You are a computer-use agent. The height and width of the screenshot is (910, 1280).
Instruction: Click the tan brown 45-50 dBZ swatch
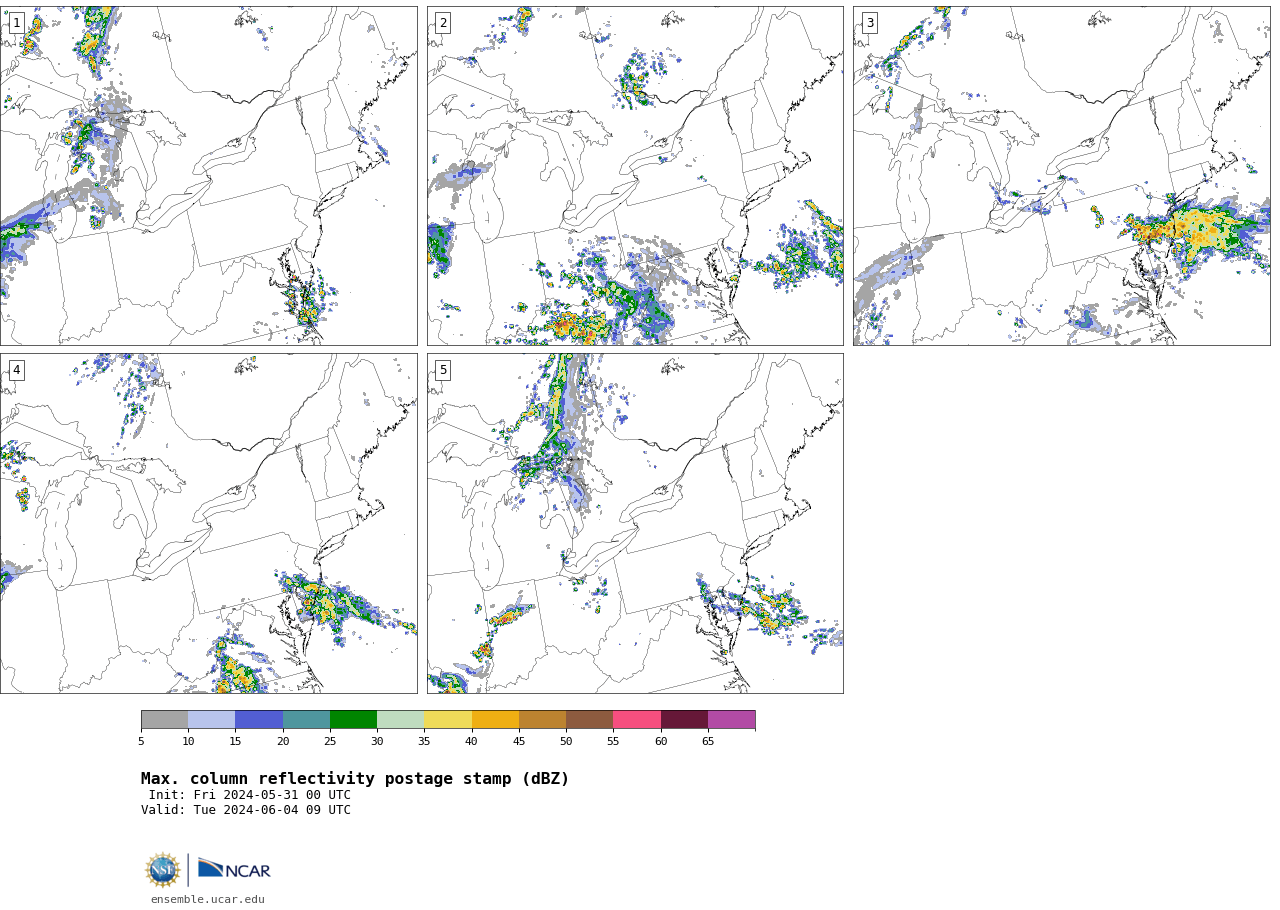point(542,720)
